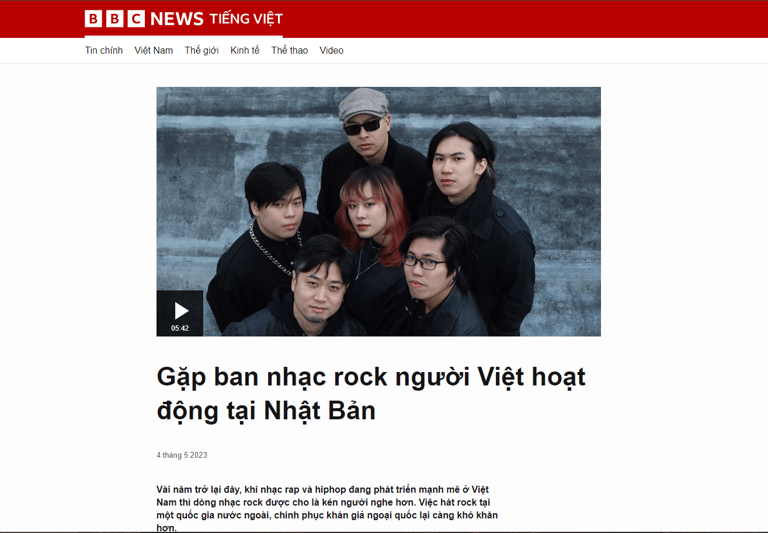Open the Thể thao section

[x=289, y=50]
